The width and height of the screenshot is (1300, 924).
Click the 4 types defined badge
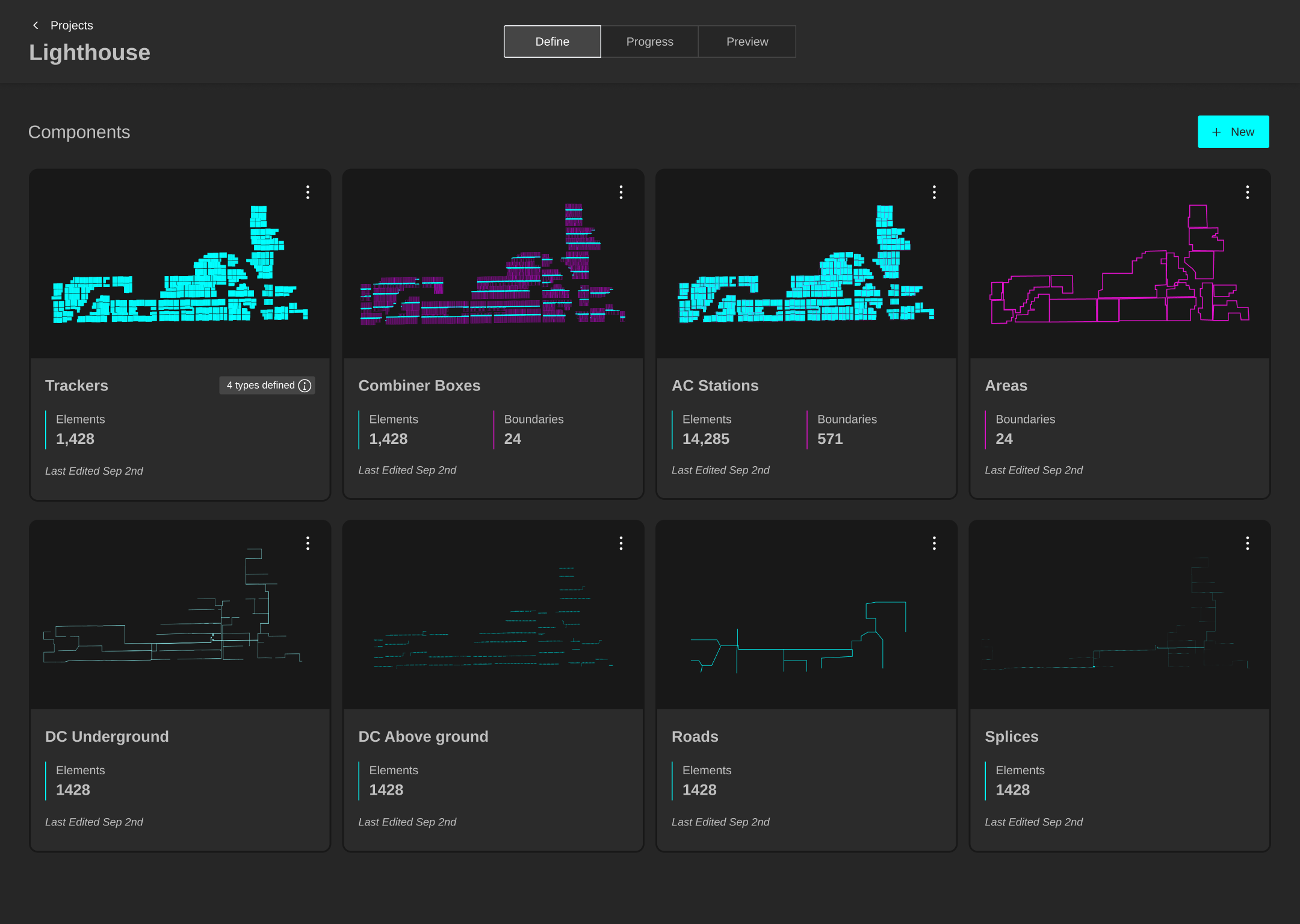267,386
